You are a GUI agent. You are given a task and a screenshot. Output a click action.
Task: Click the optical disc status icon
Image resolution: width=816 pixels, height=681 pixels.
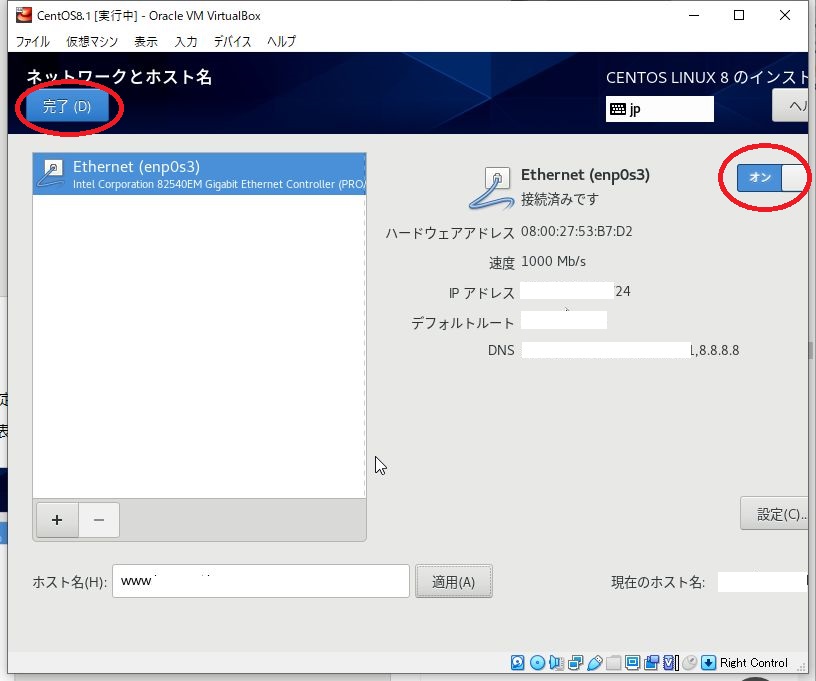537,662
